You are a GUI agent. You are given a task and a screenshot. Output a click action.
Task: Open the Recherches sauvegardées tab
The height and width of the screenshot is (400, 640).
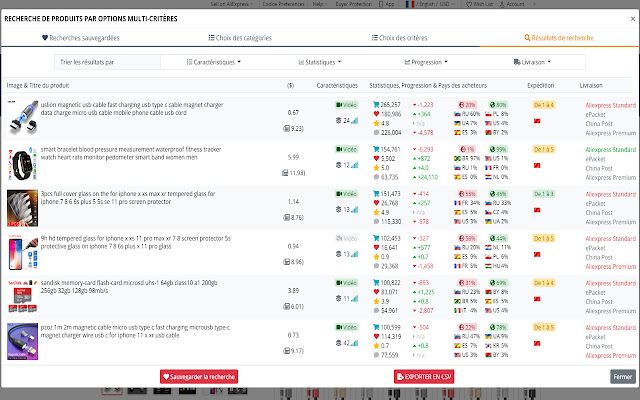pyautogui.click(x=80, y=37)
